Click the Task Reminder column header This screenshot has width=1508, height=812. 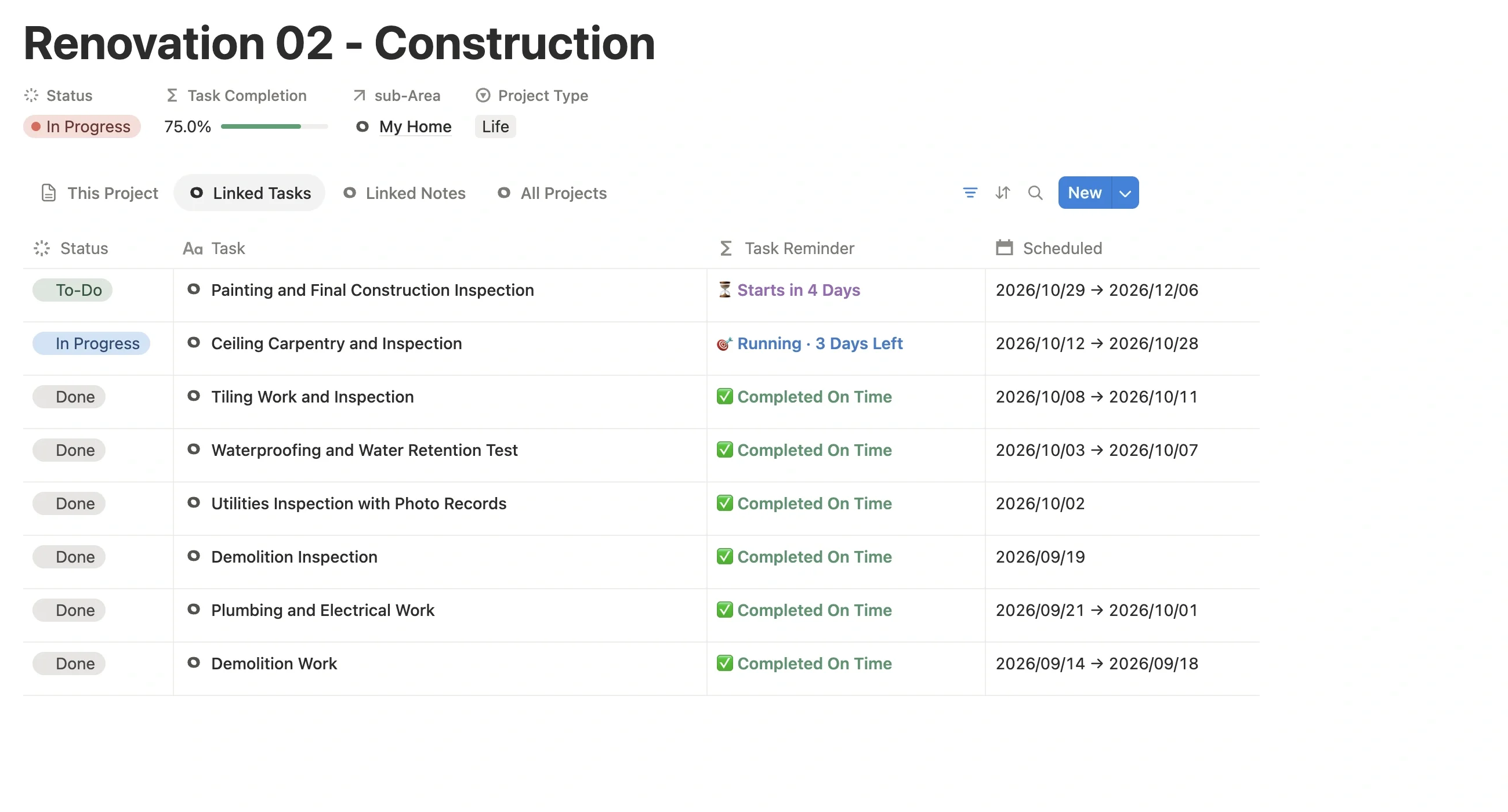[786, 248]
